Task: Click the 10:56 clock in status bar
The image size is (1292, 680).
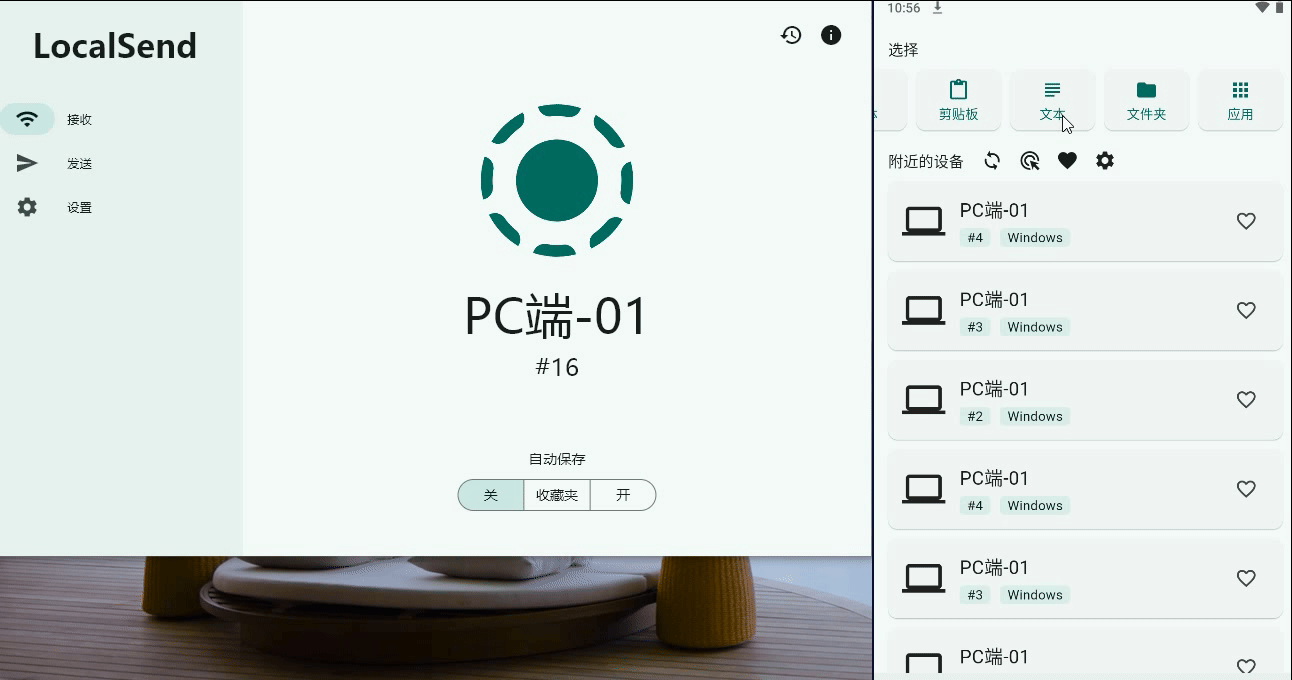Action: coord(903,8)
